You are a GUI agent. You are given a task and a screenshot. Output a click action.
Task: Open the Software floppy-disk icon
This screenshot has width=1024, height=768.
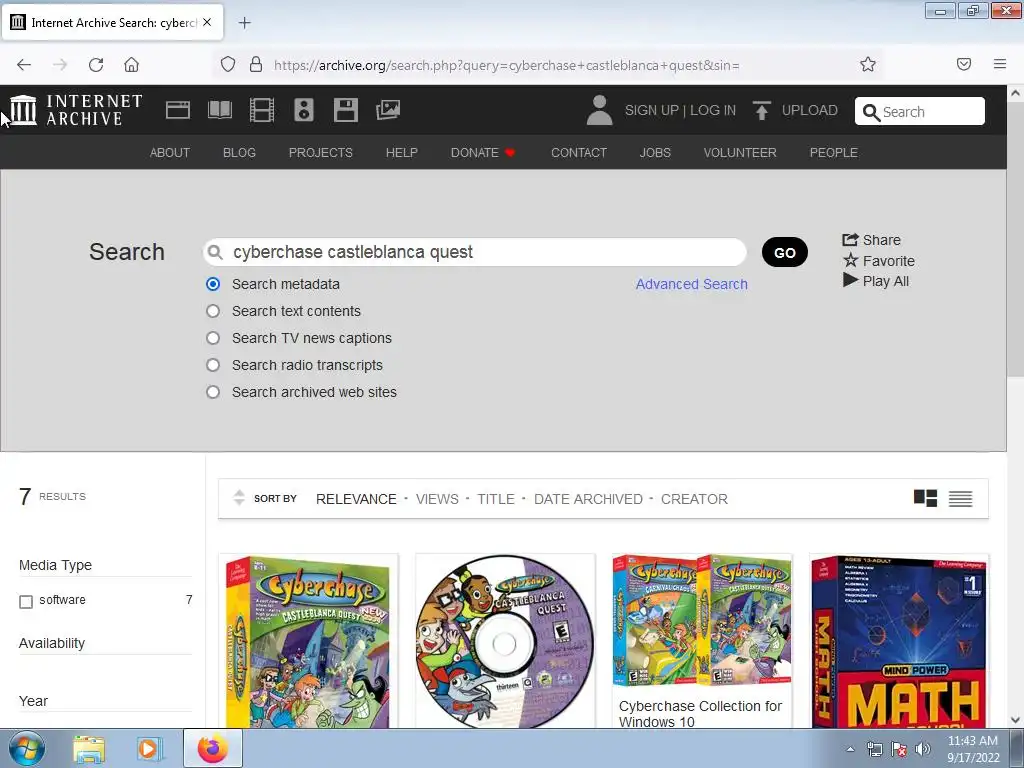(x=345, y=110)
